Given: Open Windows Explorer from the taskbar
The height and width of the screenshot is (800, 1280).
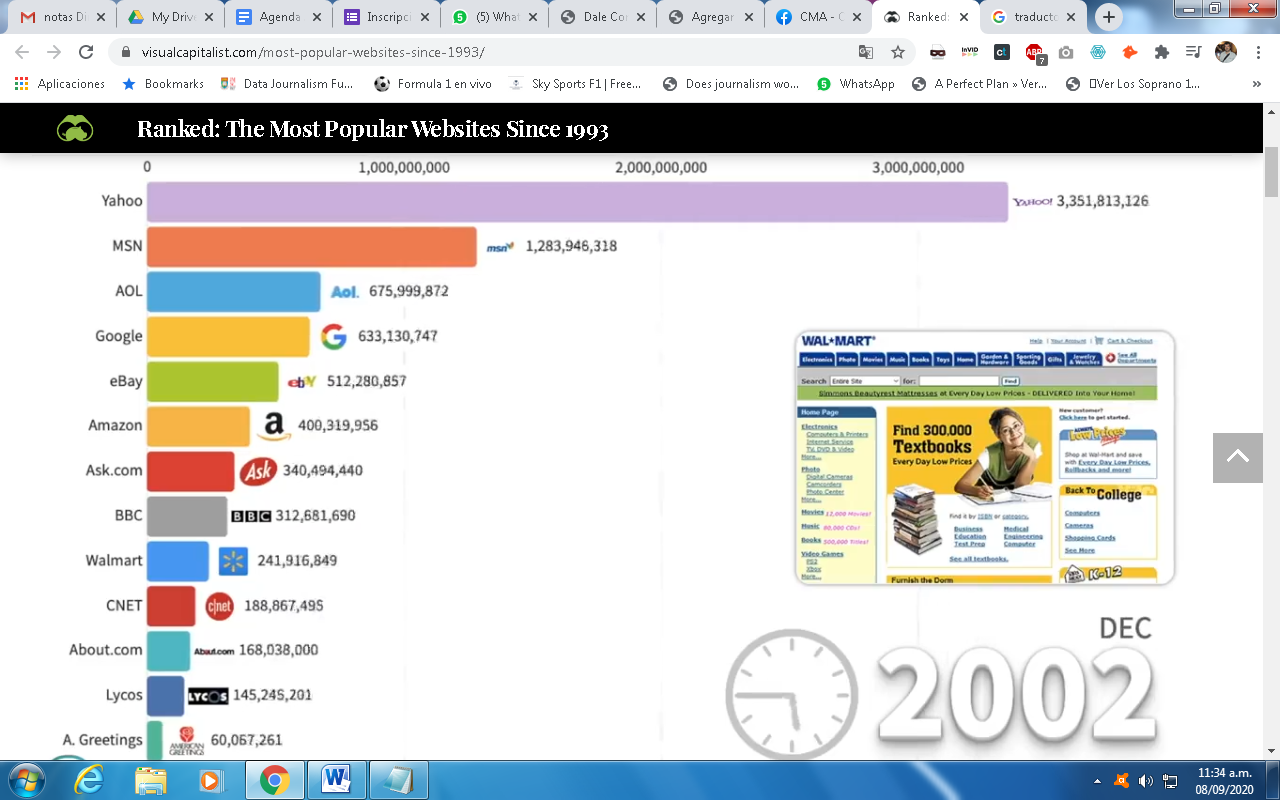Looking at the screenshot, I should [151, 779].
